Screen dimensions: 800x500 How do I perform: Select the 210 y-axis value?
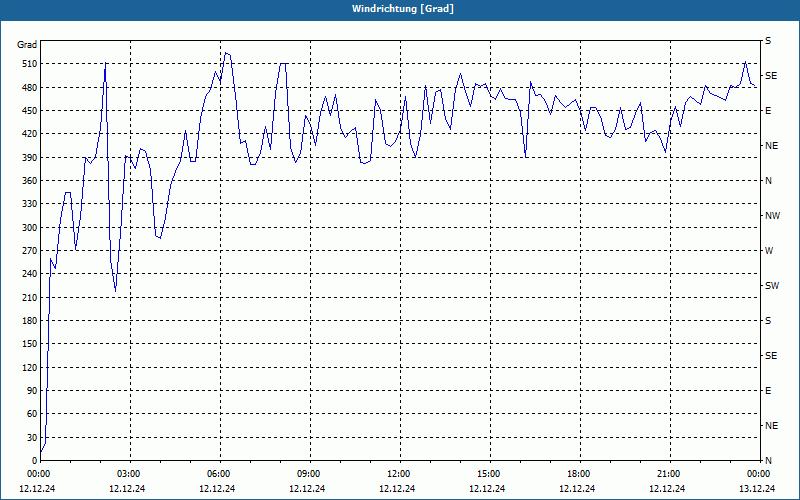(x=30, y=297)
